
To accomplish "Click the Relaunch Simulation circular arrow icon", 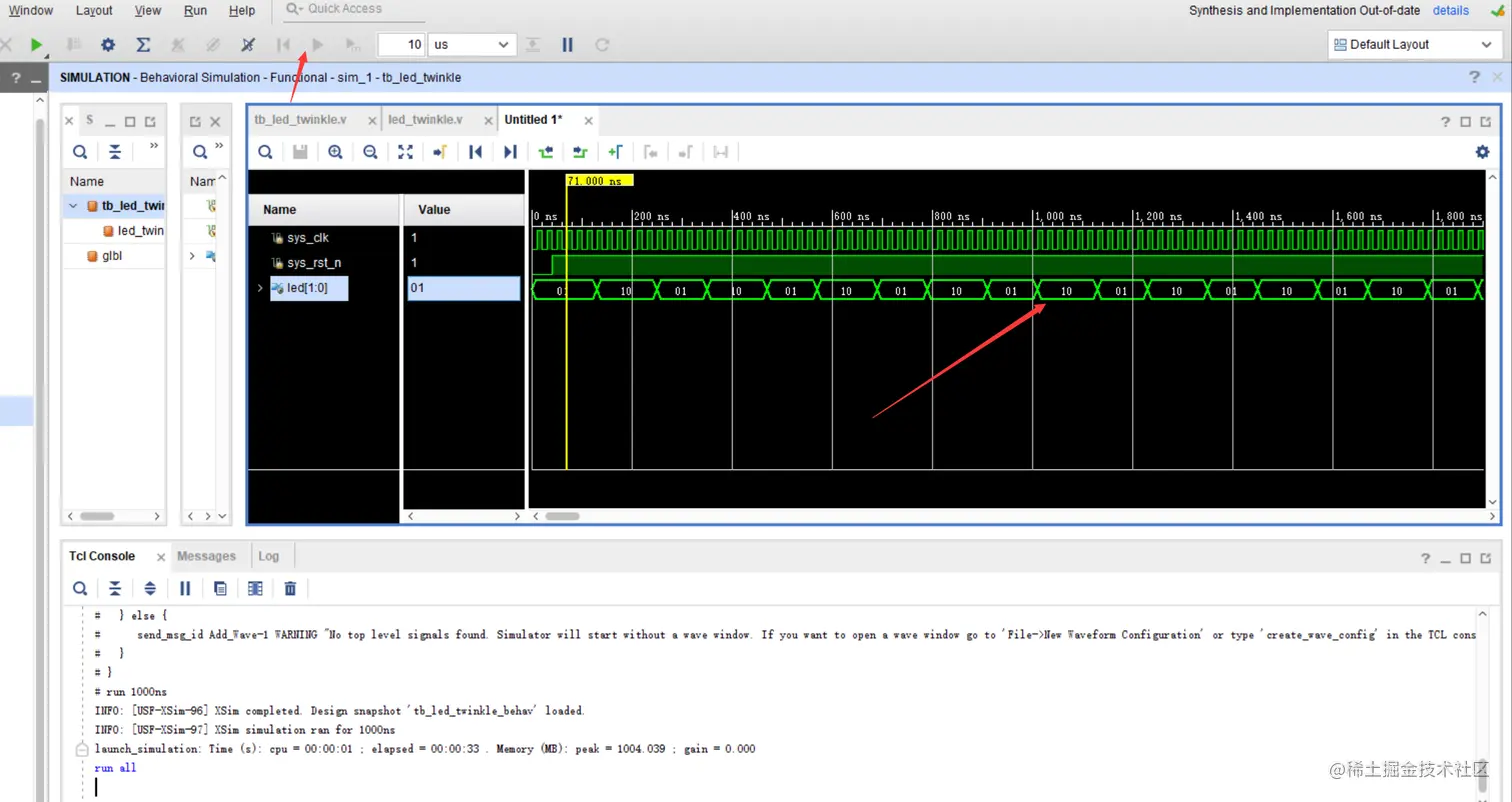I will [602, 45].
